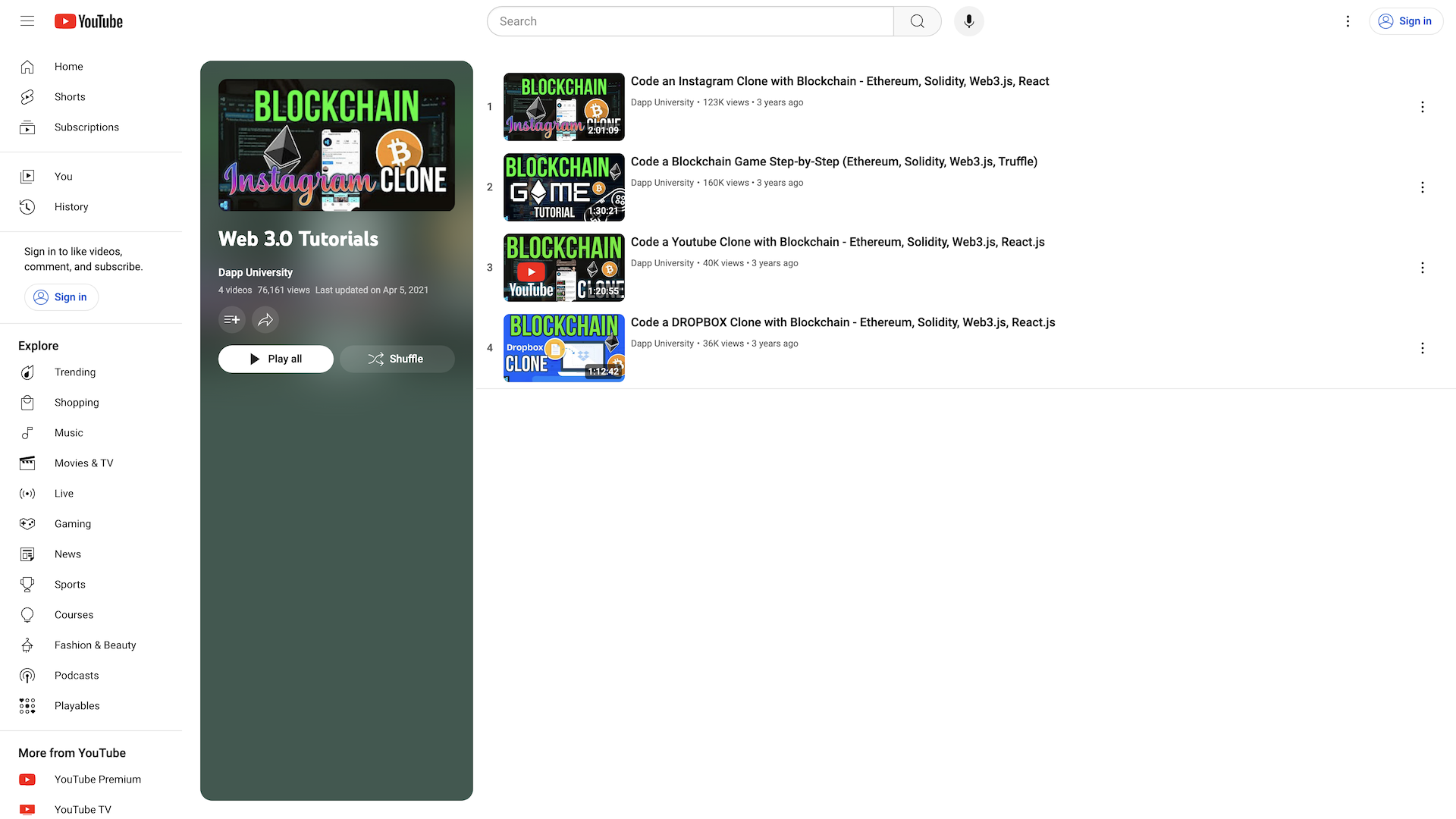Click the Play all button

[276, 359]
